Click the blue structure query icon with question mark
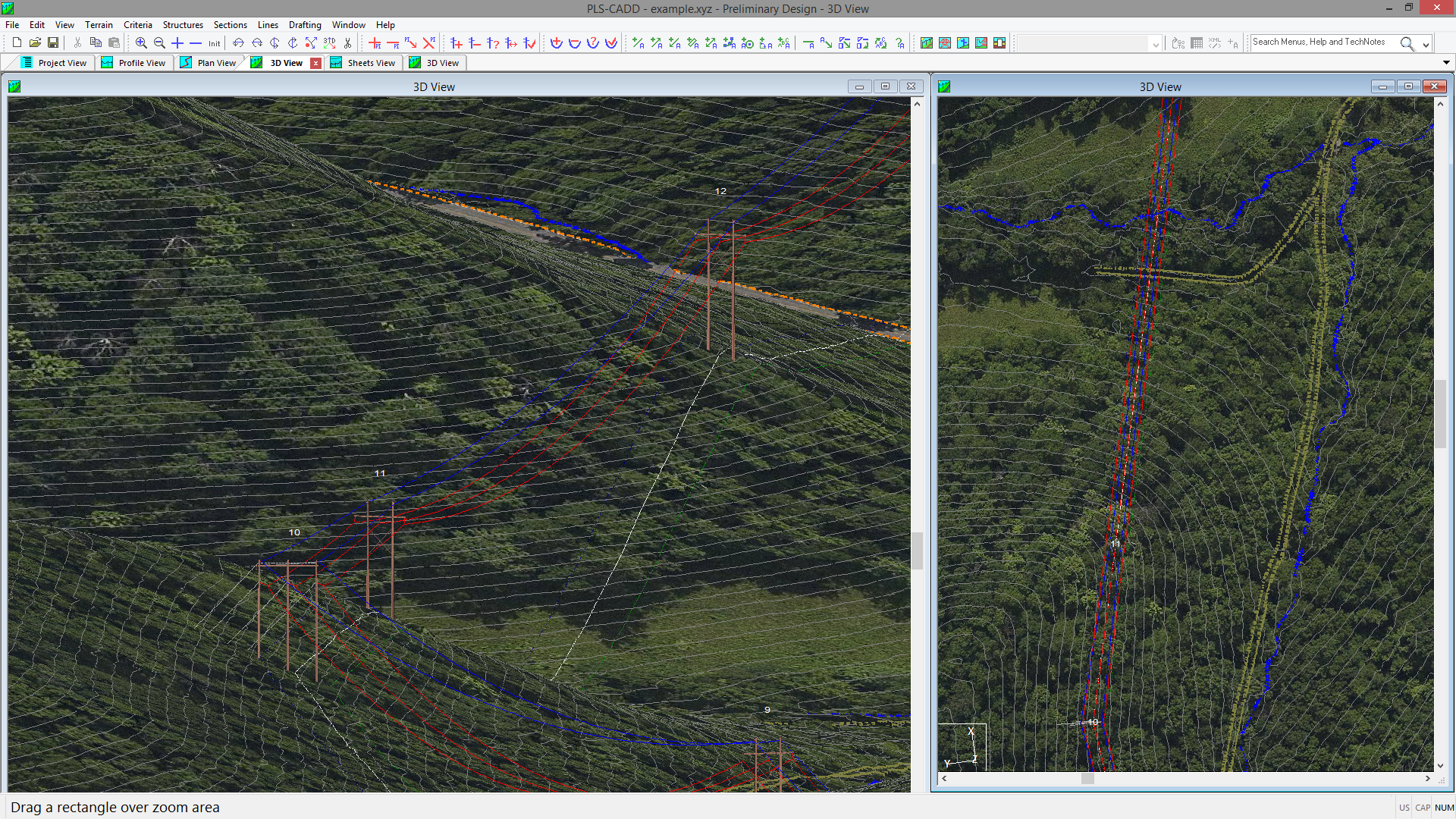 (x=493, y=43)
